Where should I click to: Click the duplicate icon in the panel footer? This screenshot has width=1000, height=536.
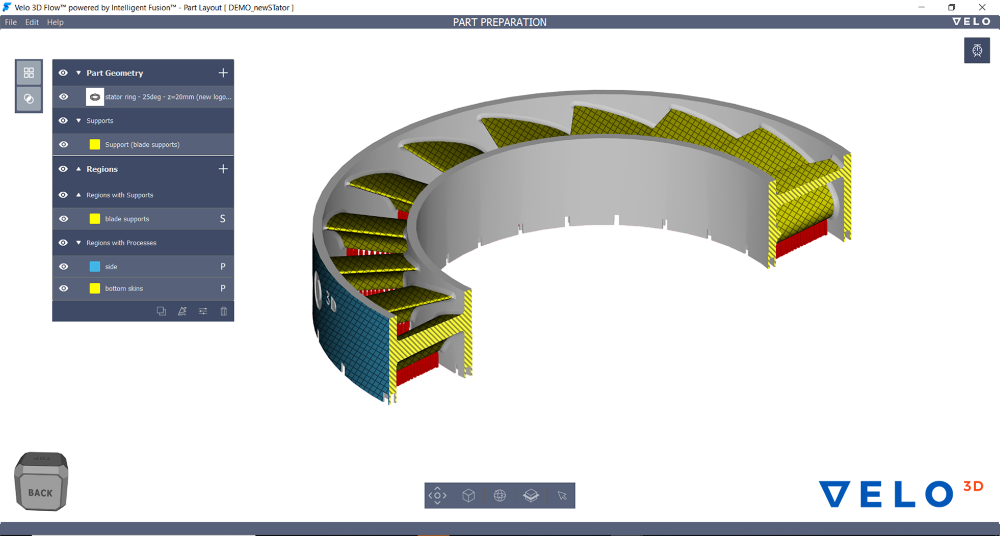(x=161, y=311)
